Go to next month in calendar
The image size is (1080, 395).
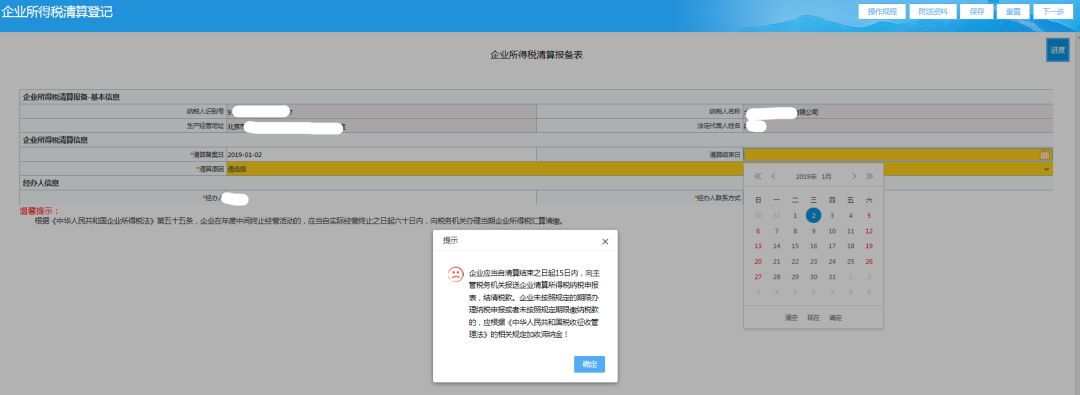coord(854,176)
